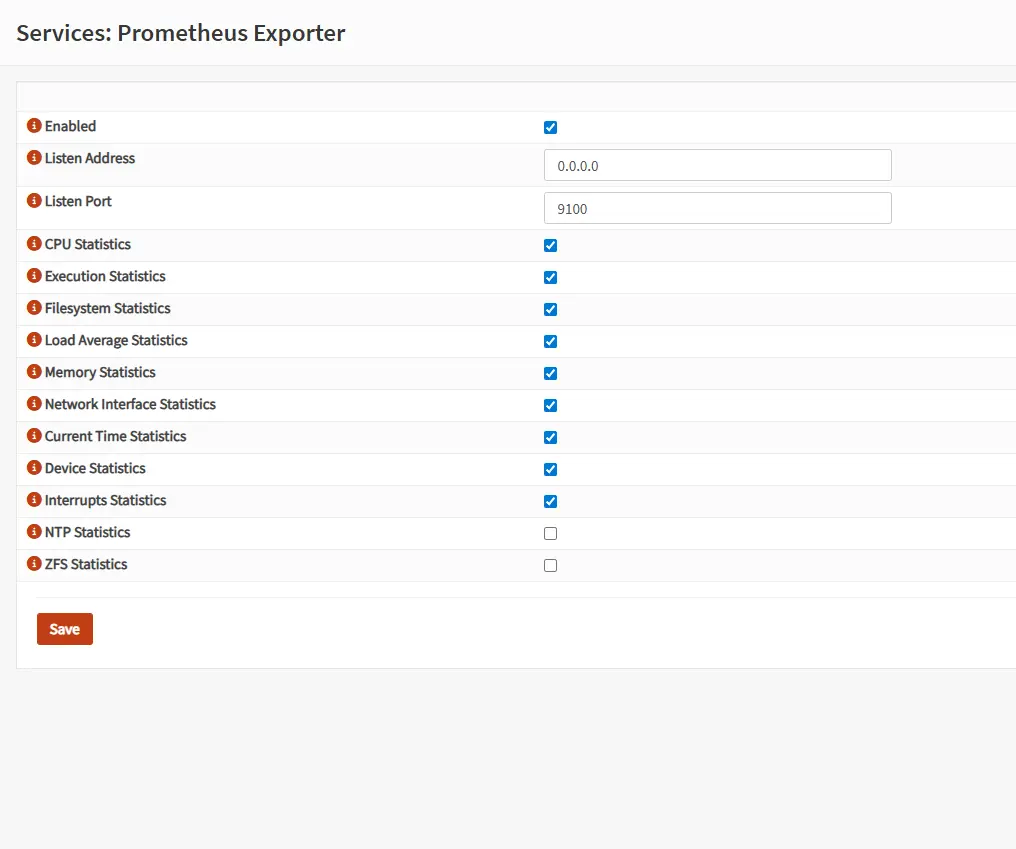
Task: Click the info icon beside Listen Port
Action: click(34, 201)
